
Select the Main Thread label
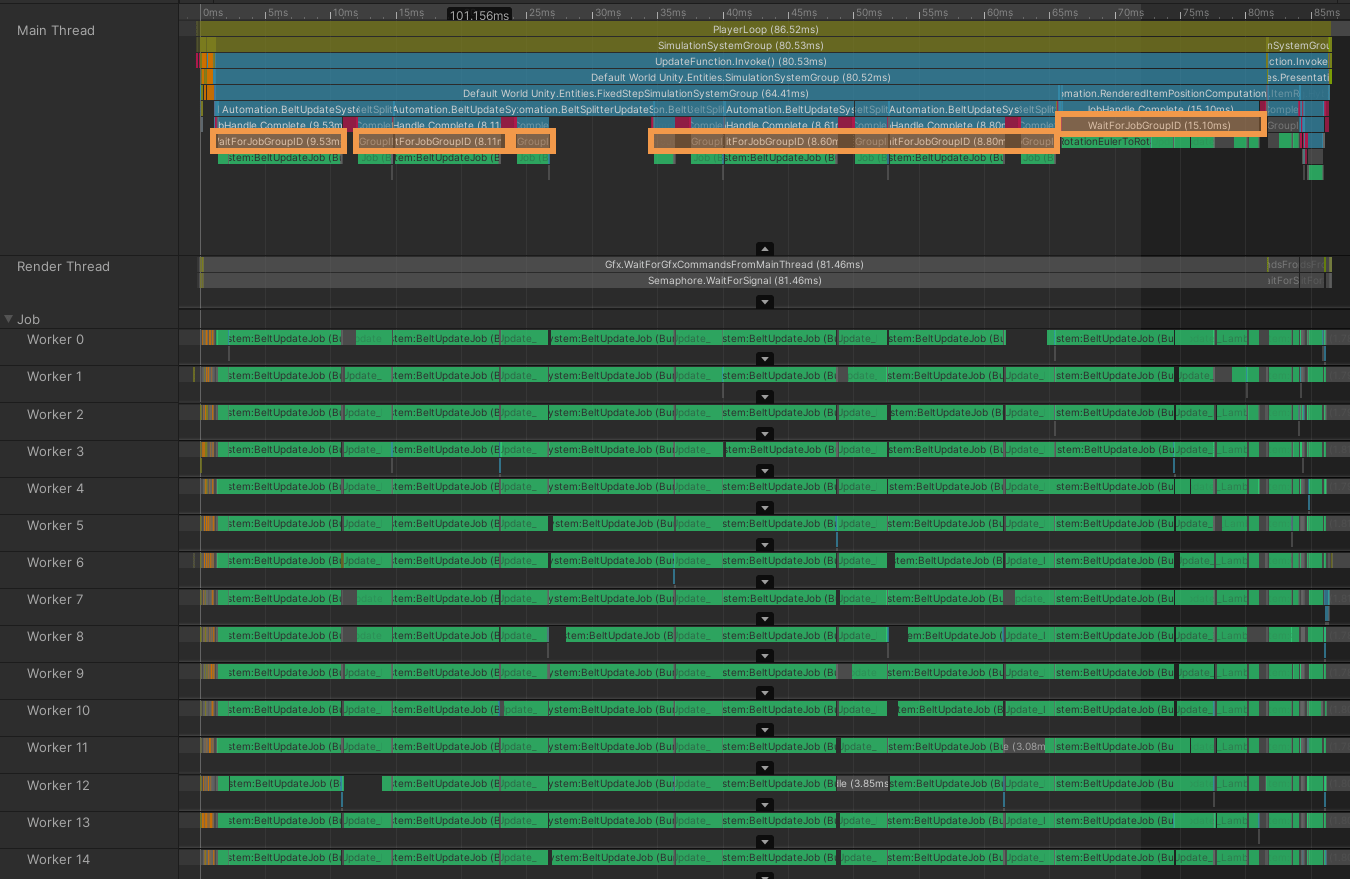(x=54, y=30)
